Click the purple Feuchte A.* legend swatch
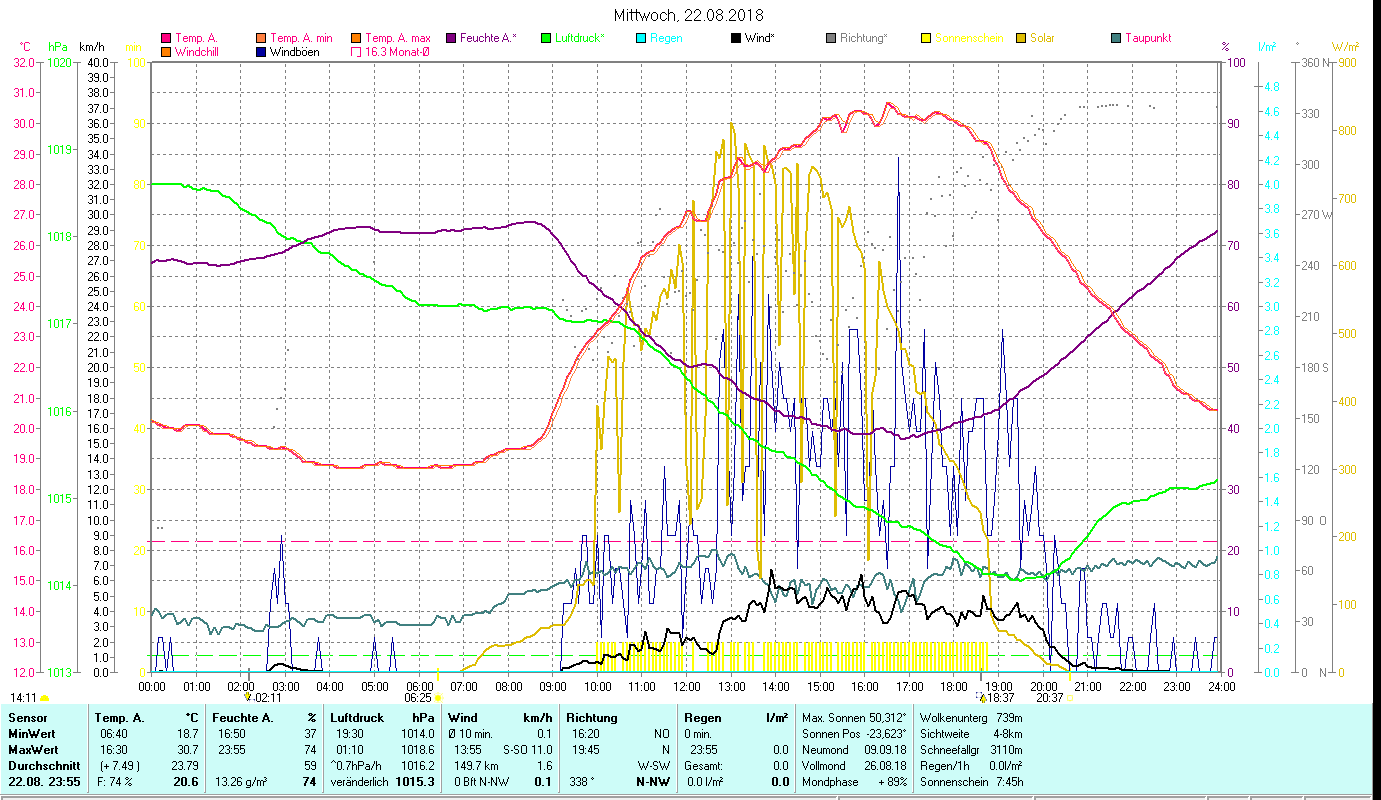Image resolution: width=1381 pixels, height=800 pixels. (450, 38)
